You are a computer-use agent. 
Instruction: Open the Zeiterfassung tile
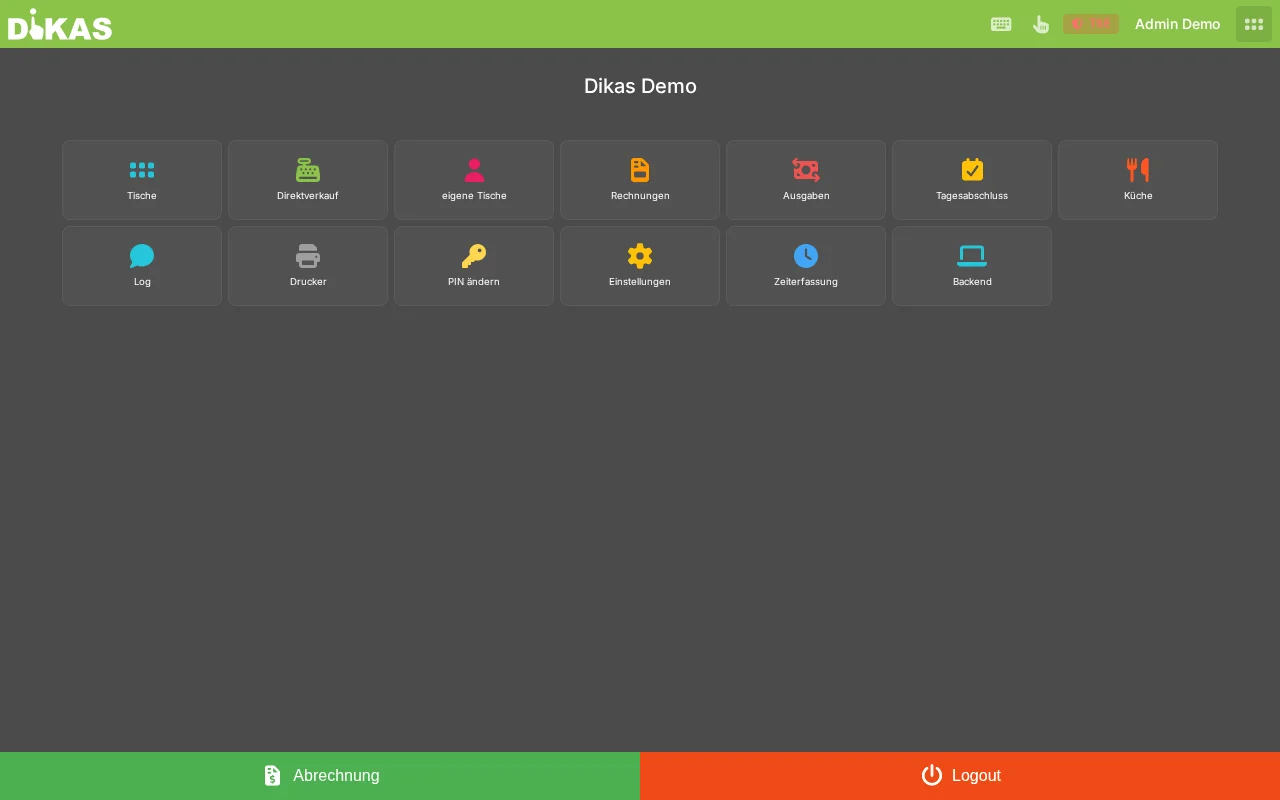tap(806, 266)
